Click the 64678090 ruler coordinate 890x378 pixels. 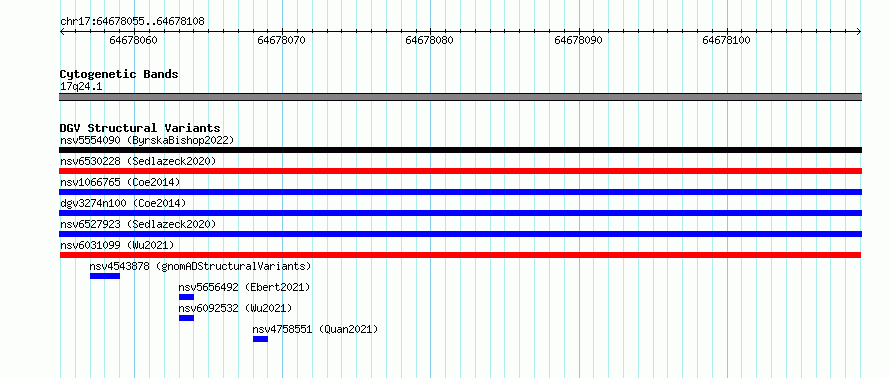click(x=578, y=40)
